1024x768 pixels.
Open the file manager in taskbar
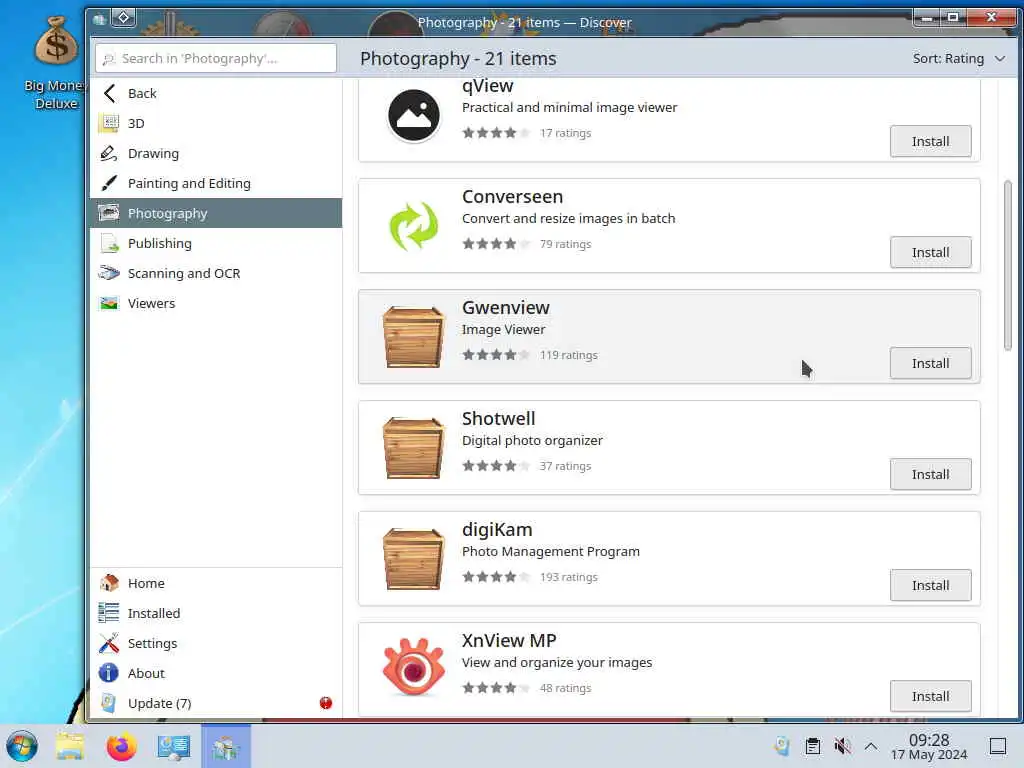tap(70, 746)
